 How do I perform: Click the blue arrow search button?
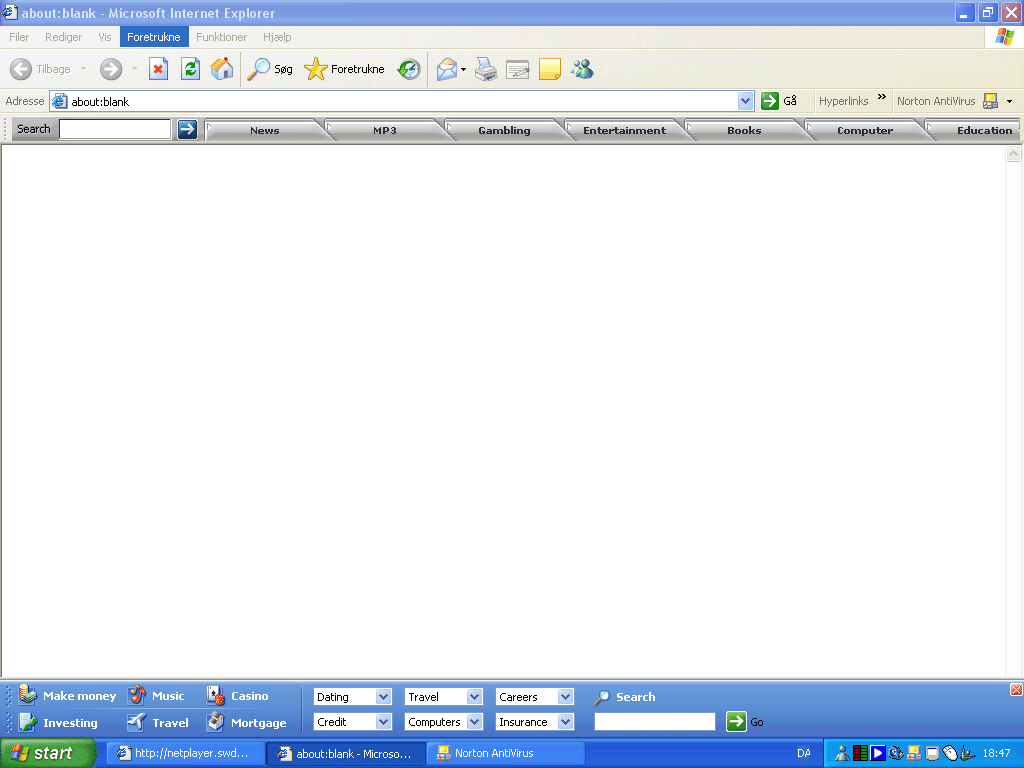187,129
